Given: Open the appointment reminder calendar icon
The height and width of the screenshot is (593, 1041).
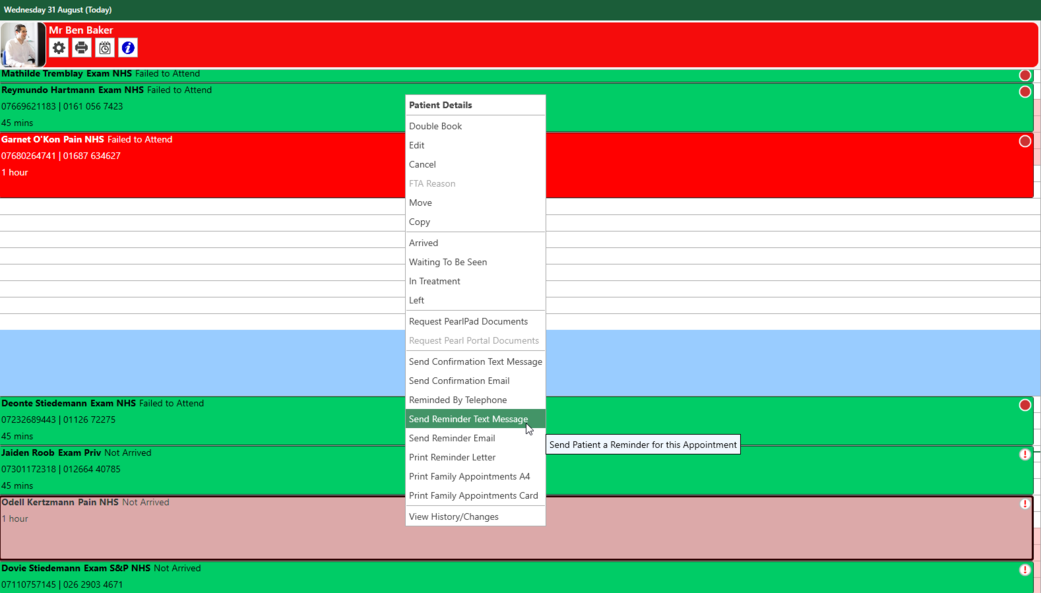Looking at the screenshot, I should [103, 47].
